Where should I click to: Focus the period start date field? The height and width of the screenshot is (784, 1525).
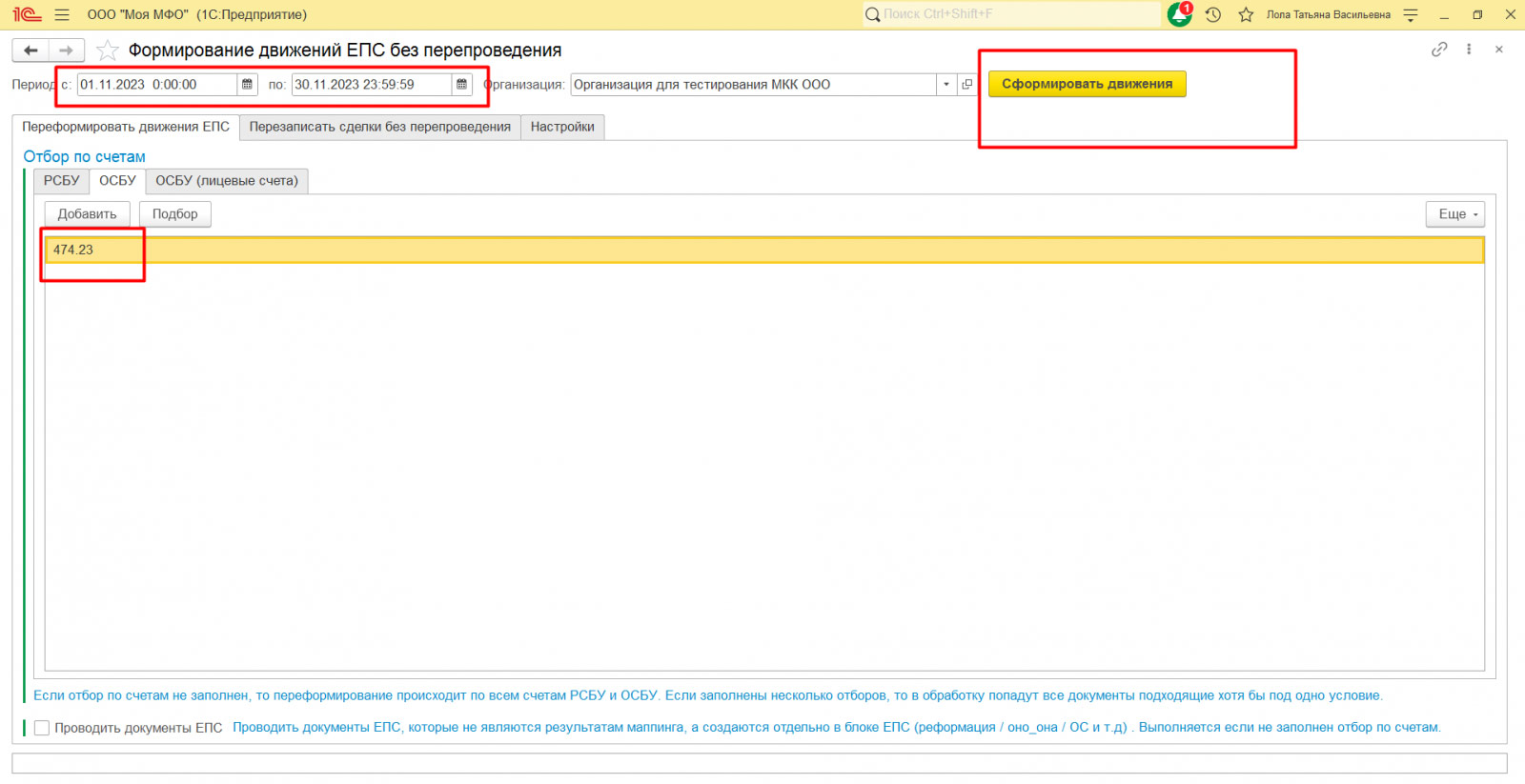tap(157, 85)
